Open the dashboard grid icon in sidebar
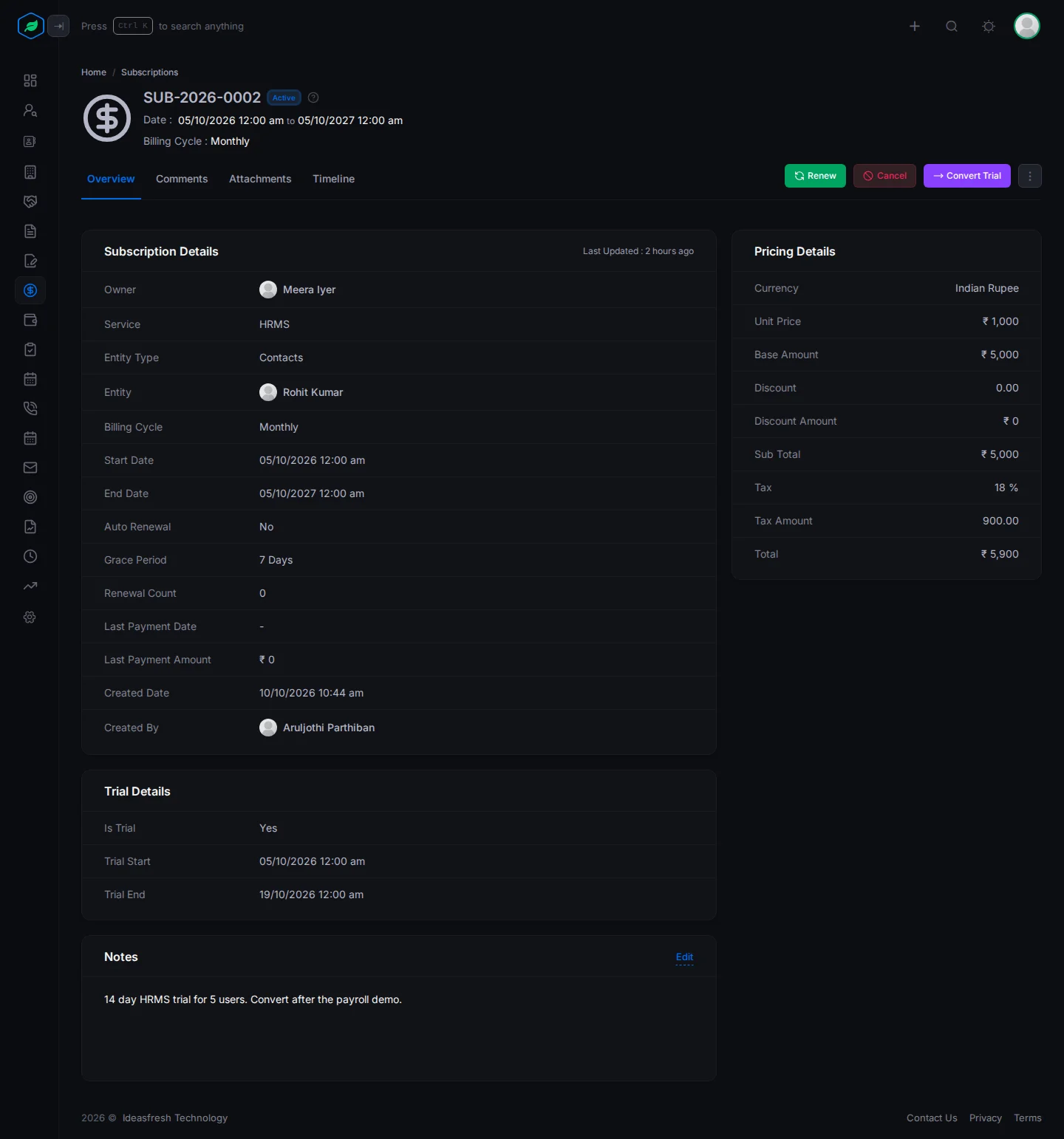1064x1139 pixels. [x=30, y=81]
